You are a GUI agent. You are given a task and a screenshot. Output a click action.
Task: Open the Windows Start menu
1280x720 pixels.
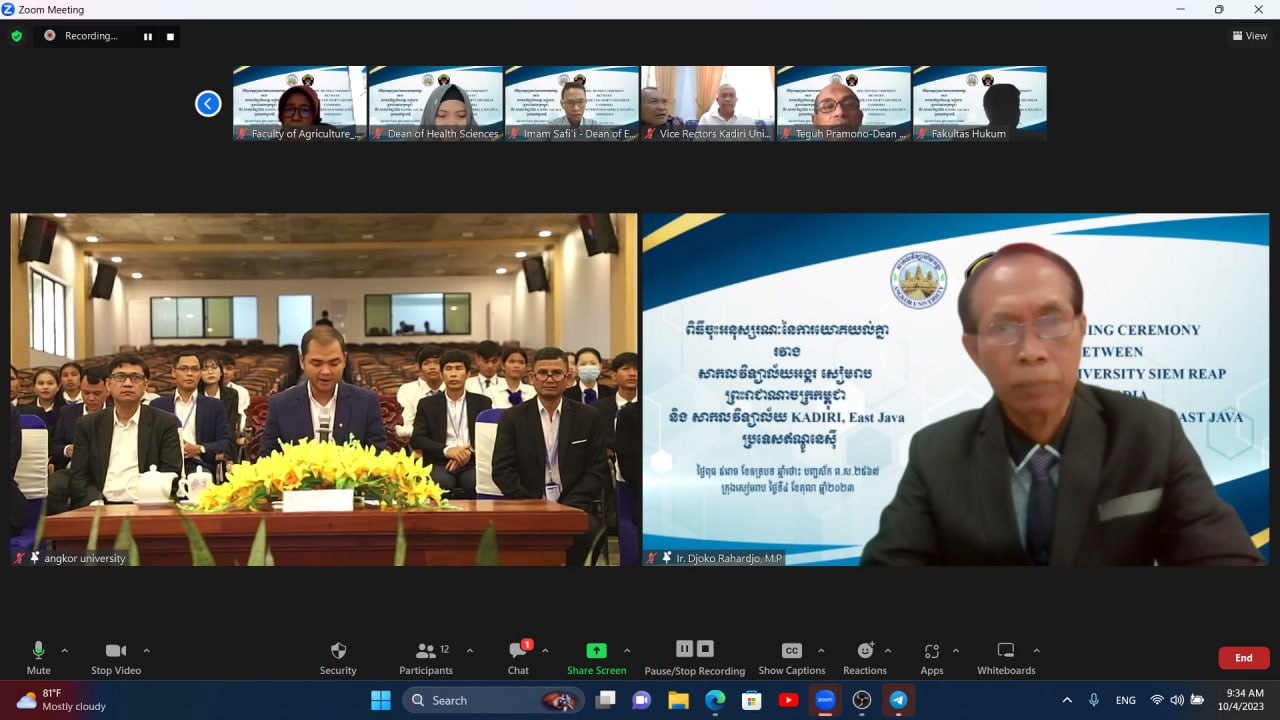click(380, 700)
